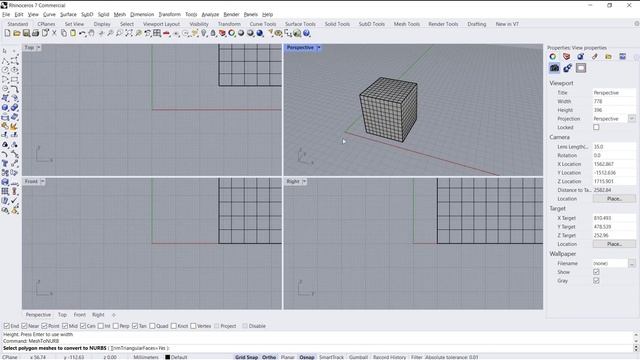This screenshot has width=640, height=360.
Task: Open the Projection dropdown in properties
Action: point(632,119)
